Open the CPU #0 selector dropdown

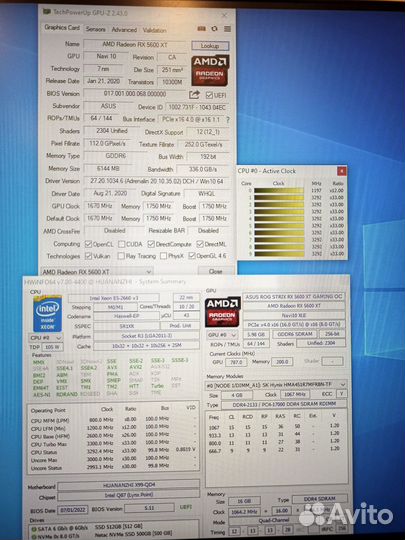click(46, 338)
